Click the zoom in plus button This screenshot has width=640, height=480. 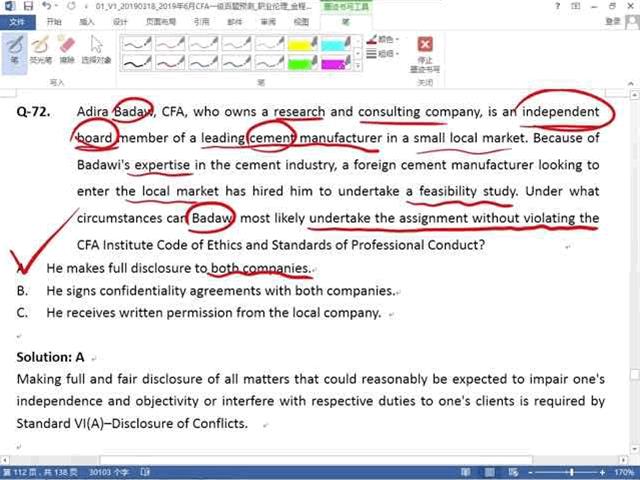602,473
